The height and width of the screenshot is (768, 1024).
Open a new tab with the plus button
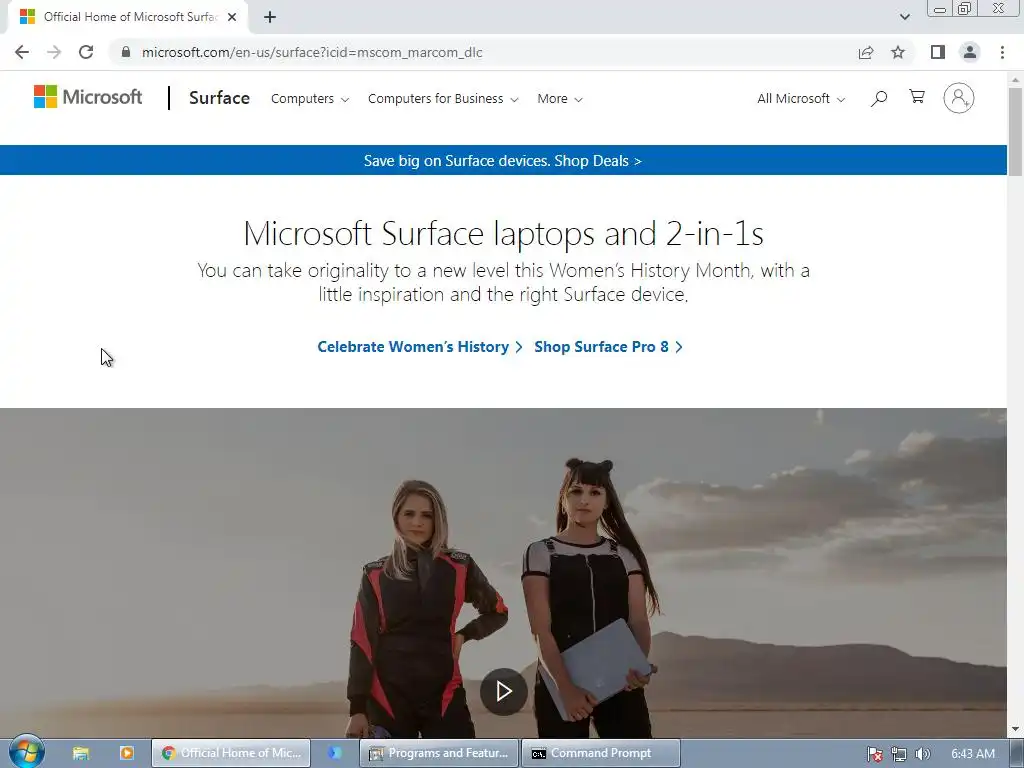click(x=270, y=17)
